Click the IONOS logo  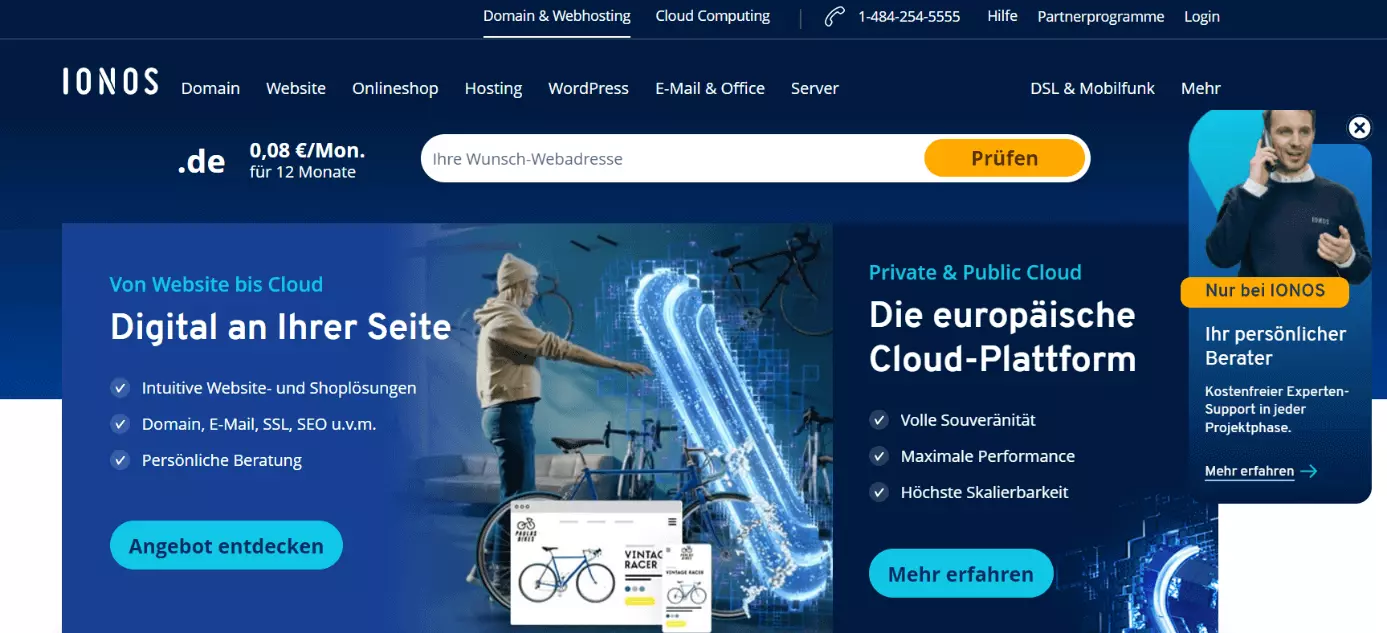(110, 82)
